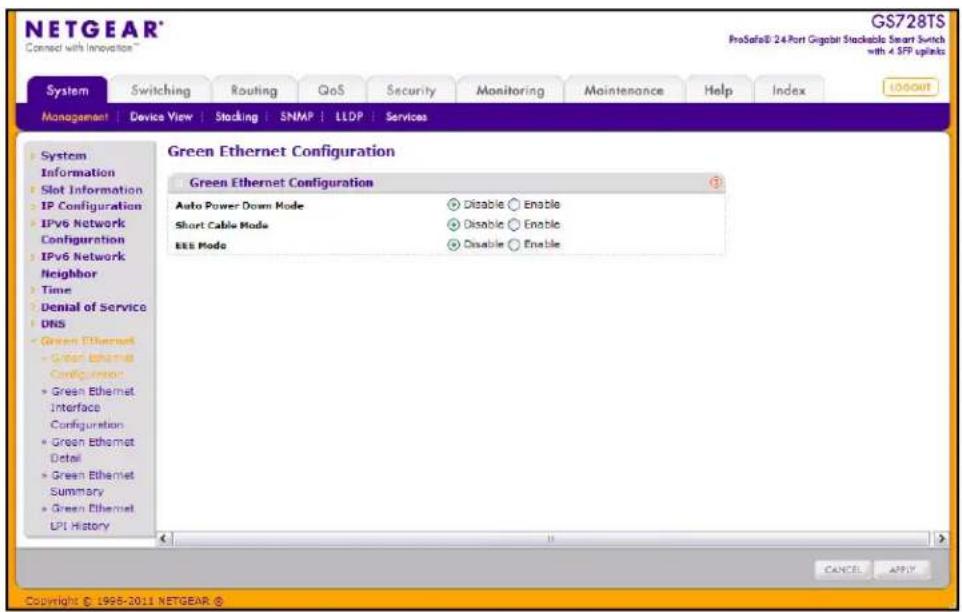Open Stacking submenu
Screen dimensions: 962x612
pos(236,117)
